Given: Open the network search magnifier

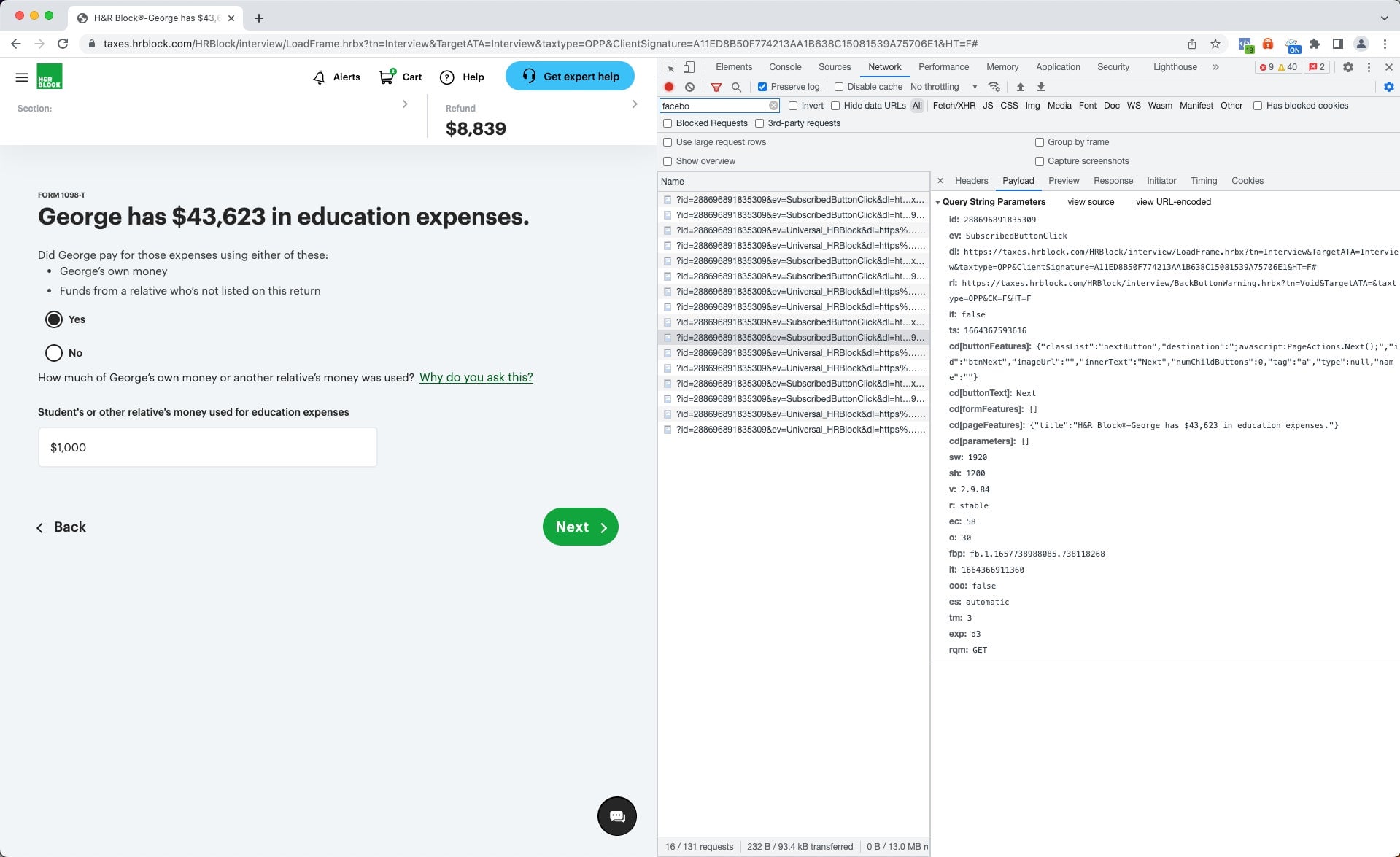Looking at the screenshot, I should (x=737, y=87).
